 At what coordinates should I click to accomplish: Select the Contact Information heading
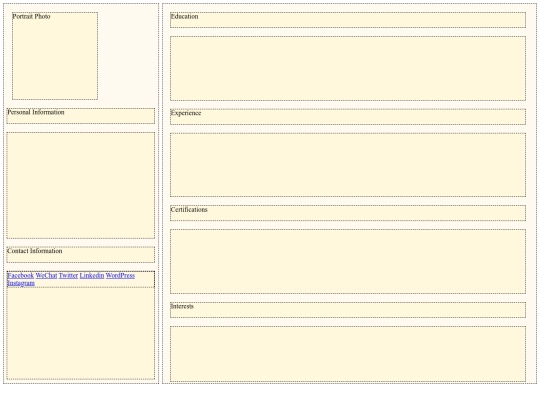tap(81, 255)
